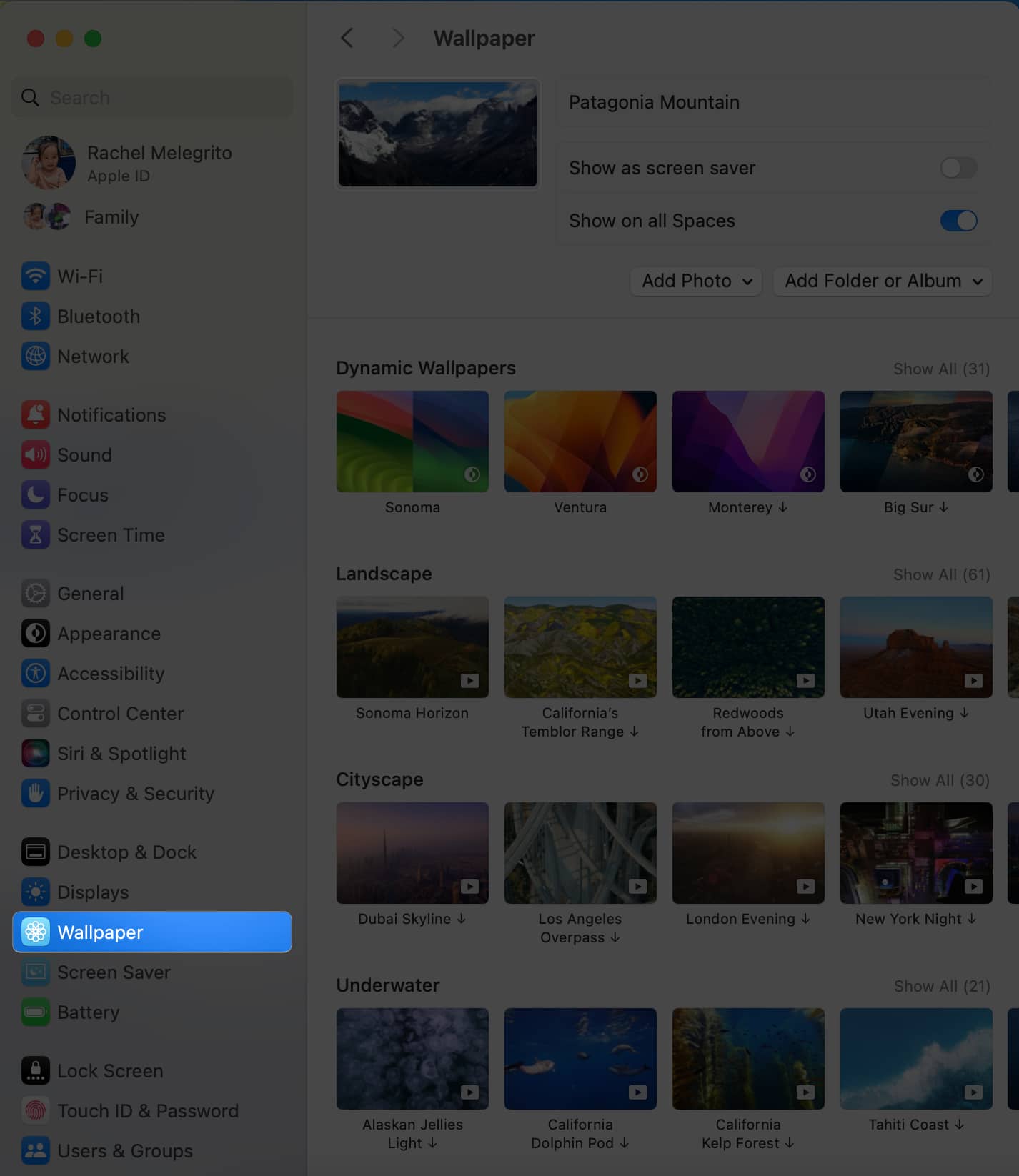The image size is (1019, 1176).
Task: Go forward with the right chevron
Action: click(398, 38)
